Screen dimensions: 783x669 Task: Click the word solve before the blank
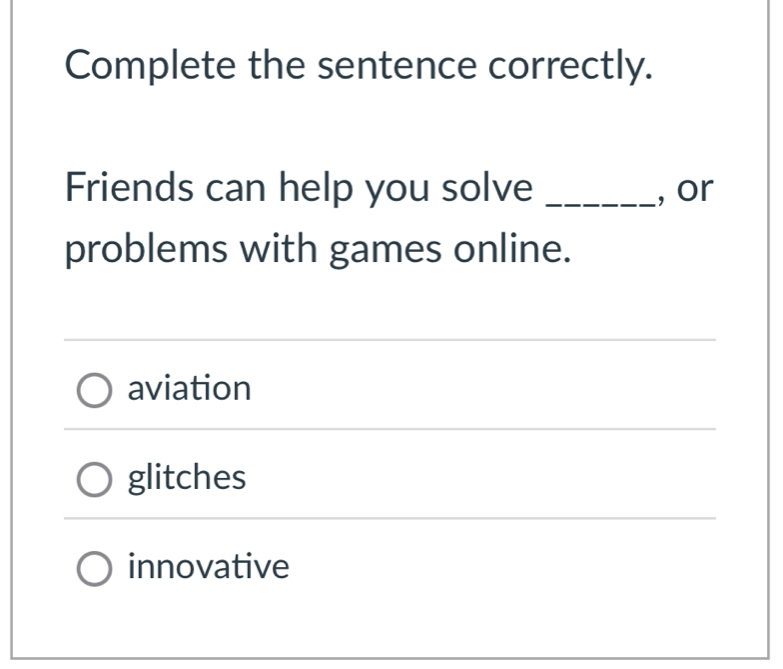pos(488,188)
